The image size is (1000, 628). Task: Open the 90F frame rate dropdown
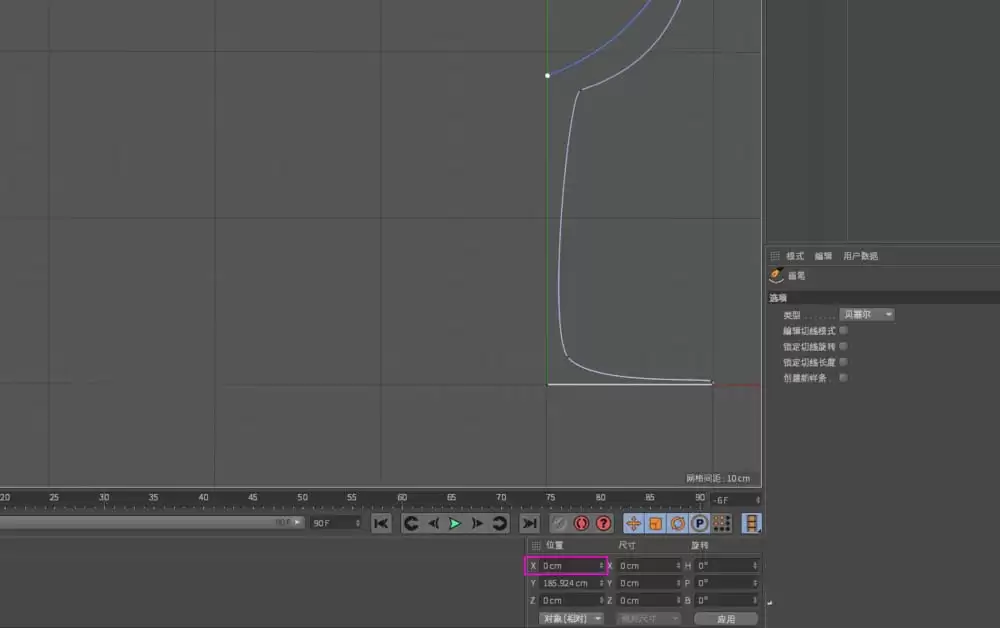pos(337,523)
